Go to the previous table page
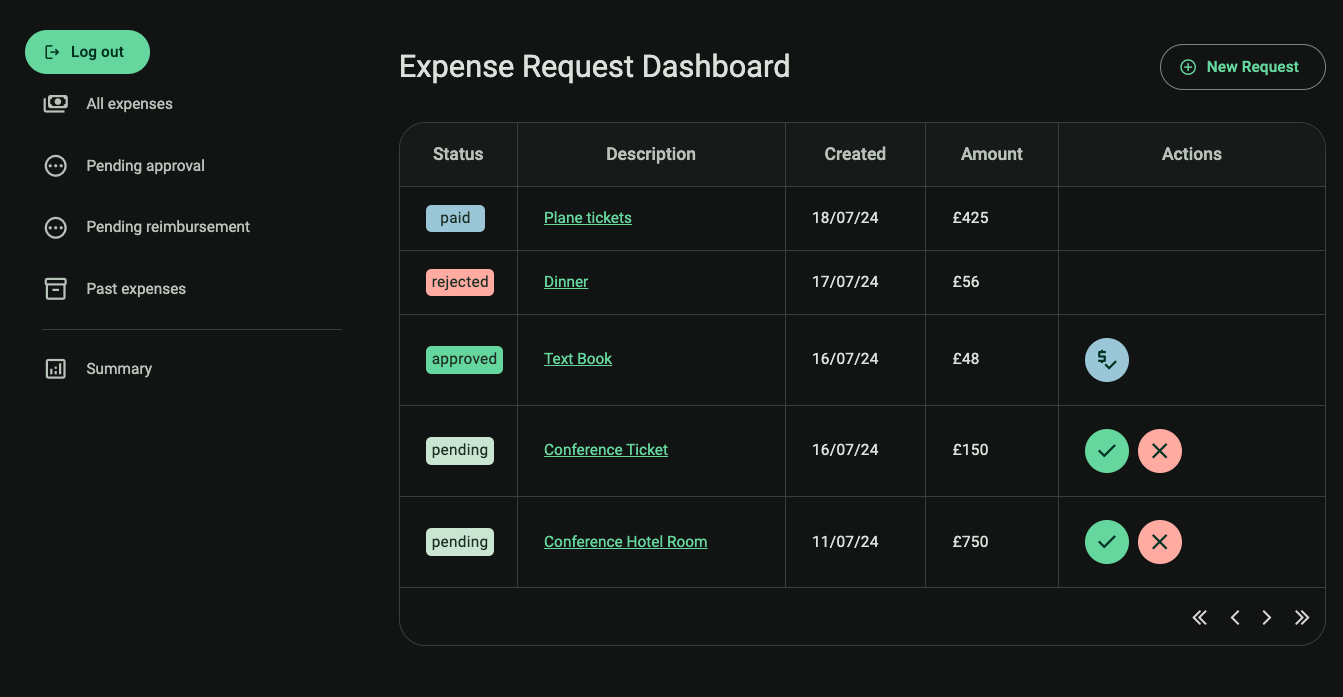 click(x=1235, y=618)
